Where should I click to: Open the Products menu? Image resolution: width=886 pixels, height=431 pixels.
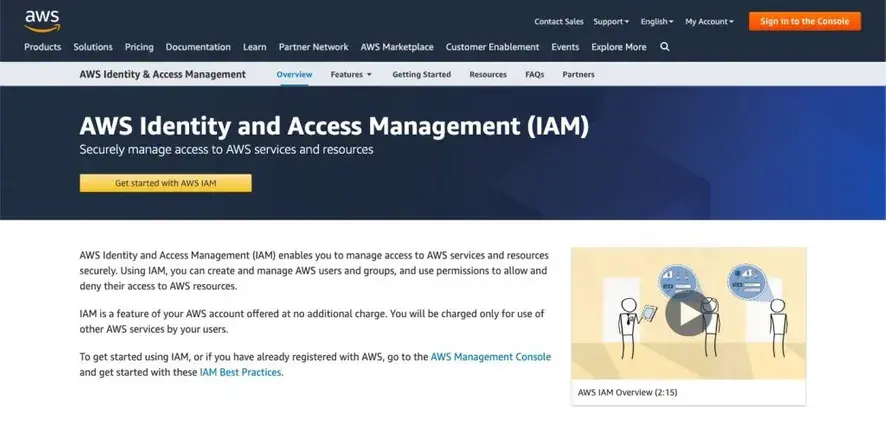42,47
